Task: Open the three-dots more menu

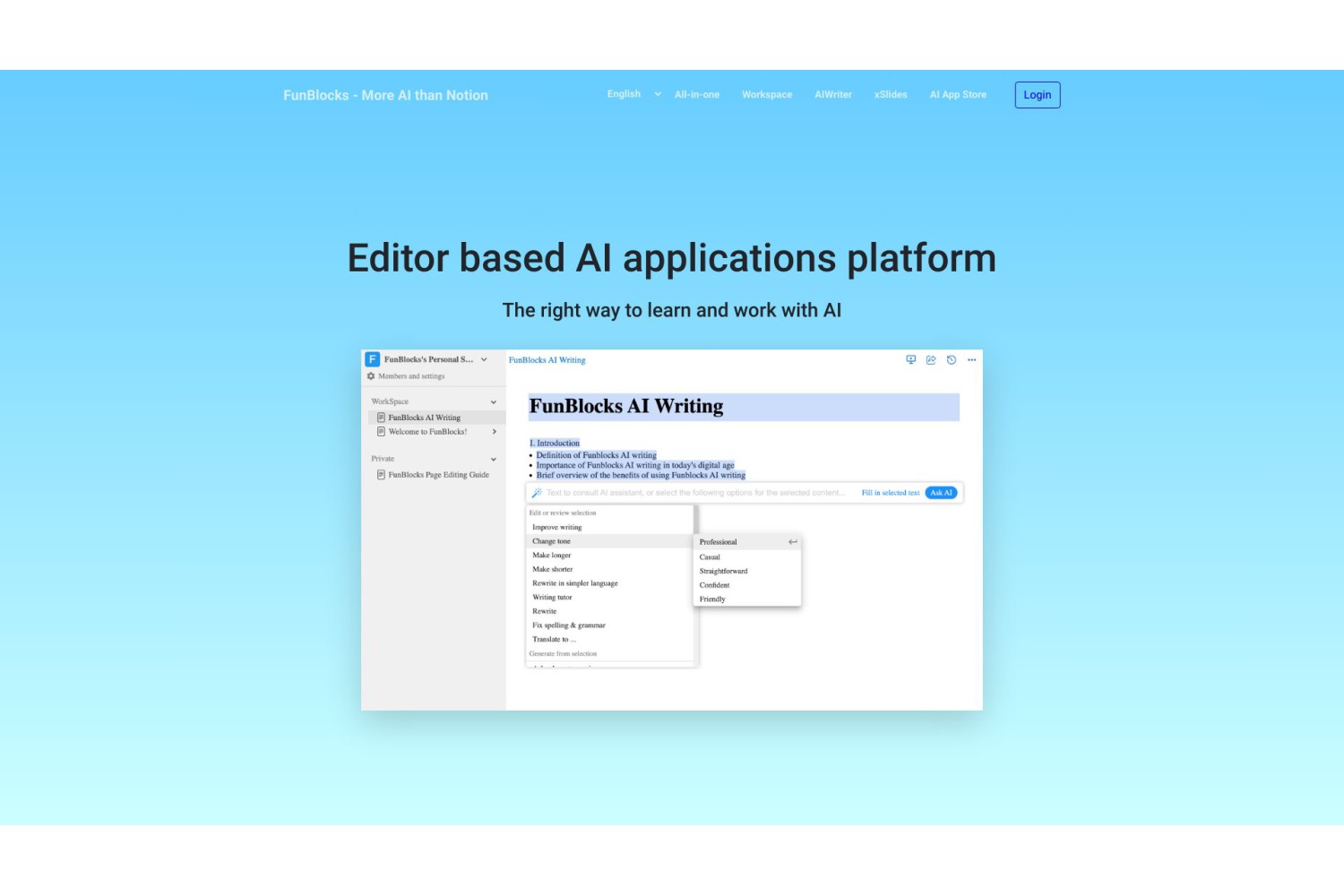Action: [x=971, y=359]
